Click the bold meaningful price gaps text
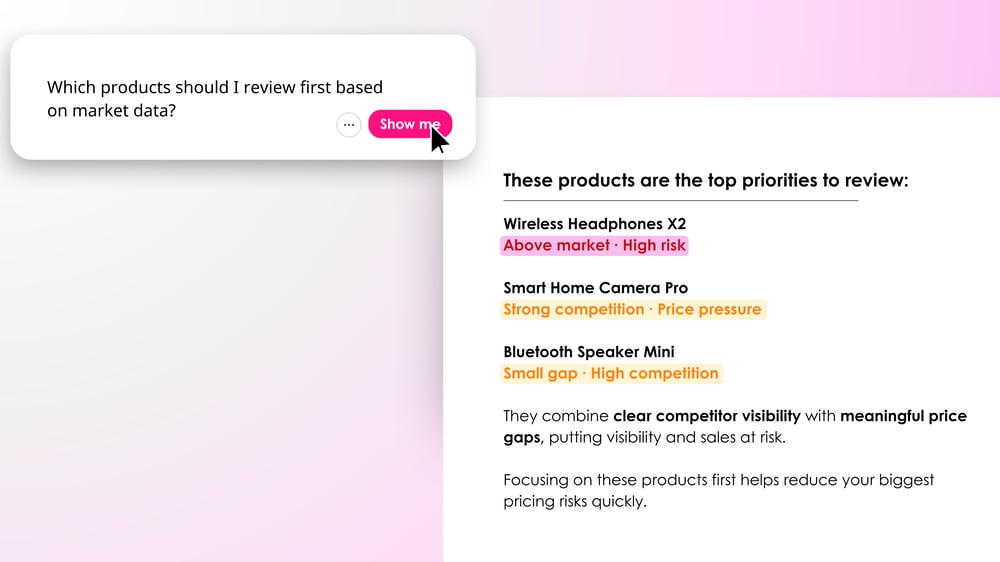Viewport: 1000px width, 562px height. 903,416
